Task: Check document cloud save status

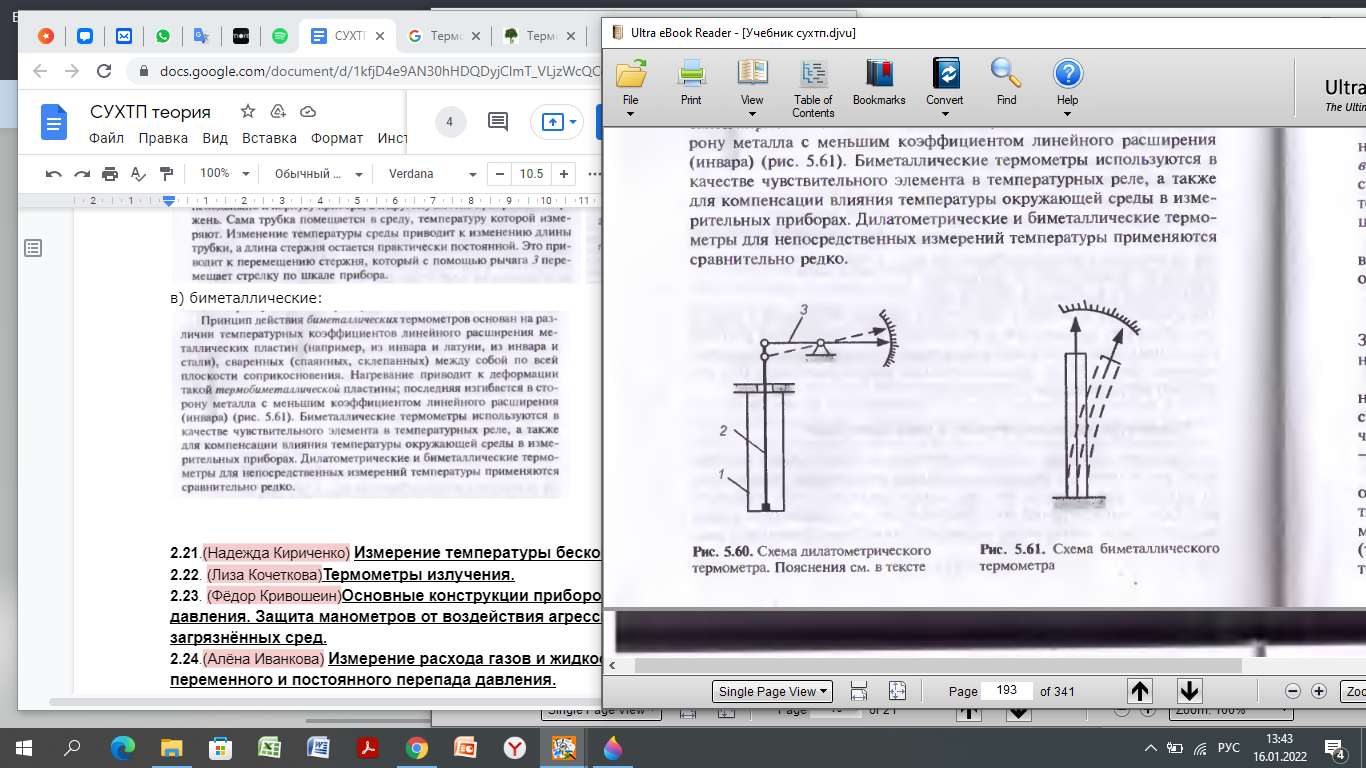Action: 308,112
